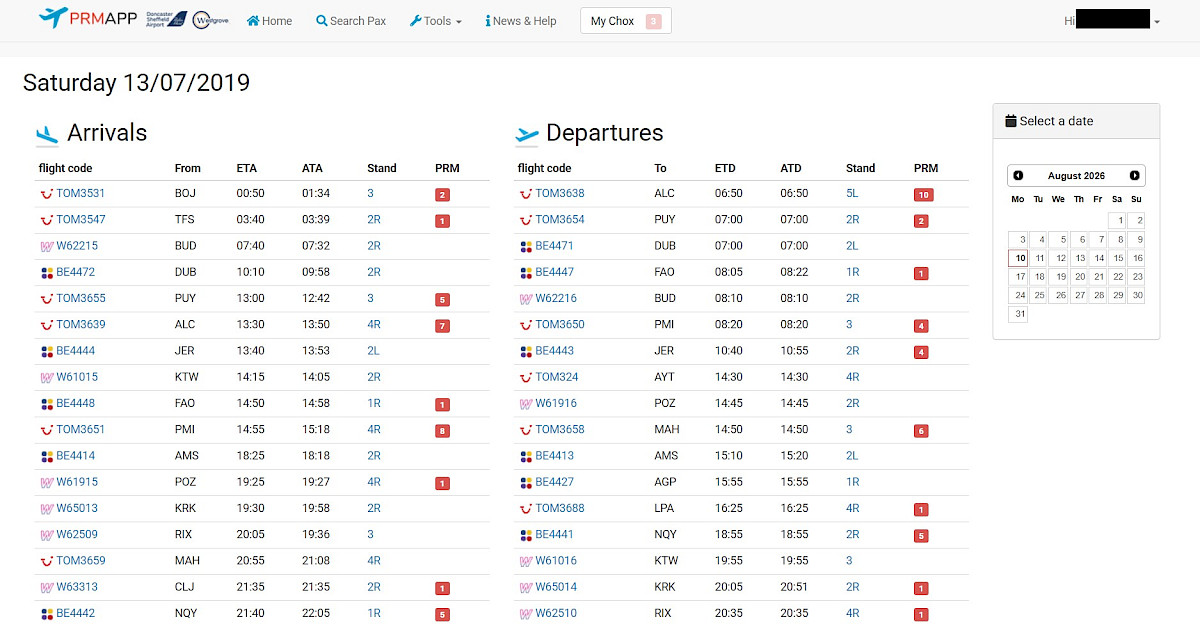Select day 22 in the calendar

coord(1118,277)
